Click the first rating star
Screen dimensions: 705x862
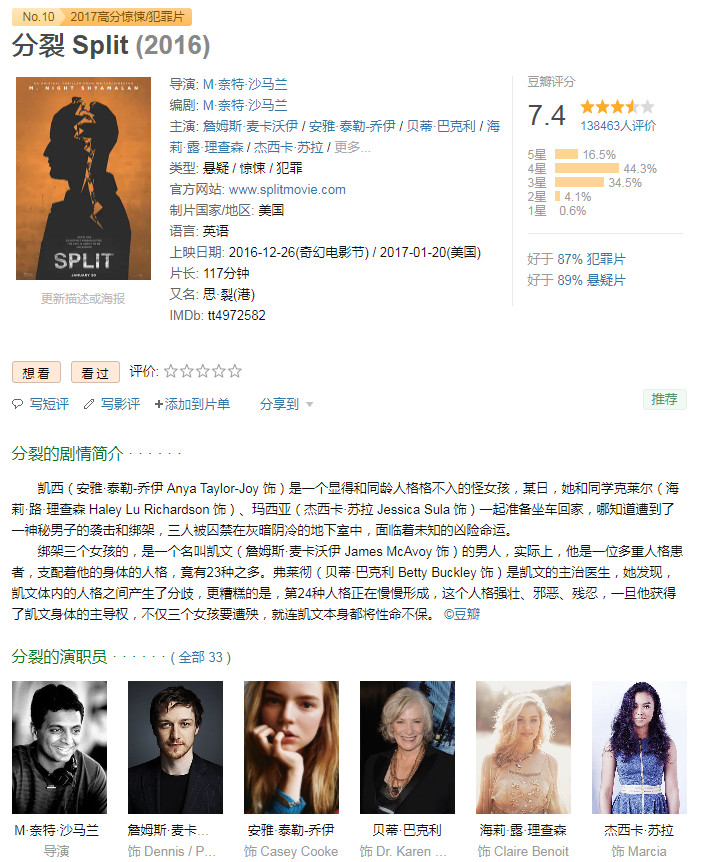click(170, 372)
